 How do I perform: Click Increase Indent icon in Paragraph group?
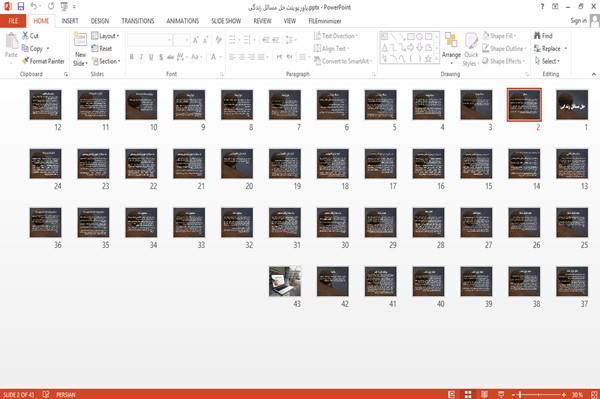[x=276, y=40]
